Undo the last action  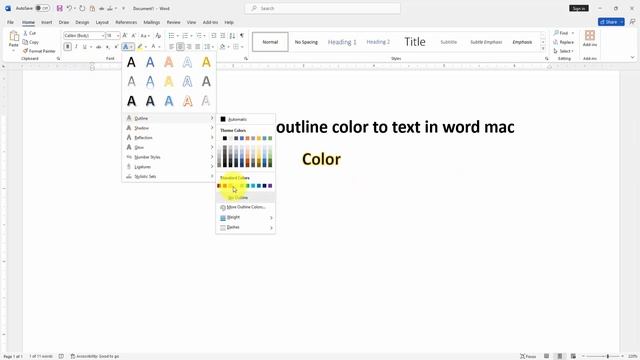[x=69, y=8]
